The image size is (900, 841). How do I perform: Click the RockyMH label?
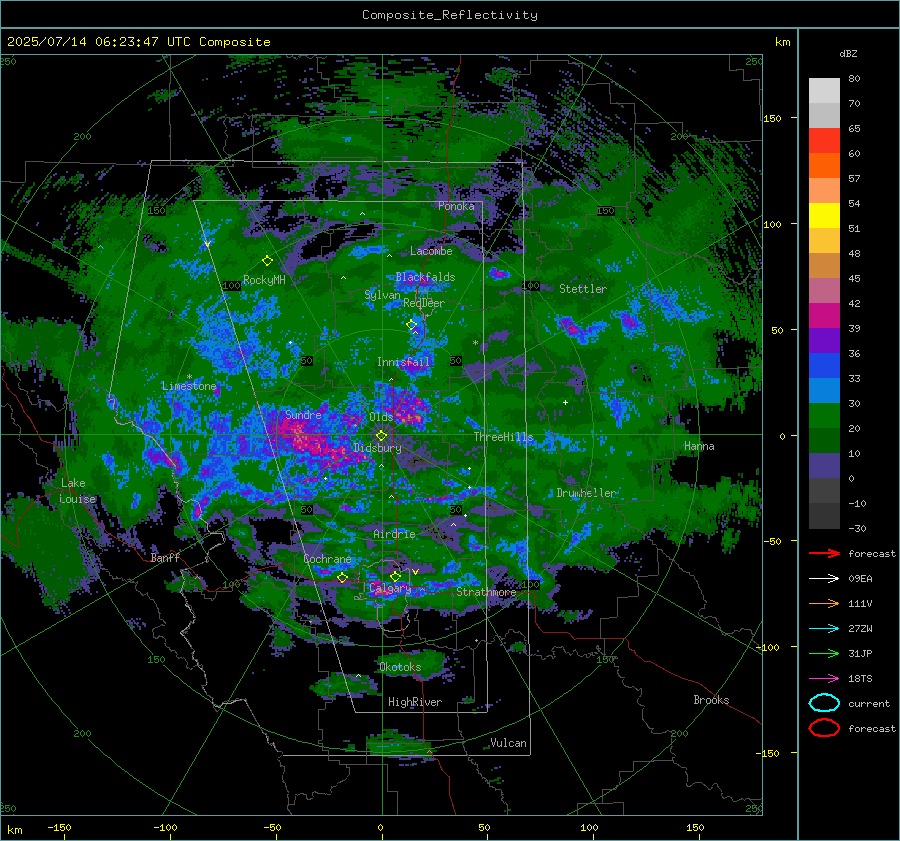tap(264, 280)
